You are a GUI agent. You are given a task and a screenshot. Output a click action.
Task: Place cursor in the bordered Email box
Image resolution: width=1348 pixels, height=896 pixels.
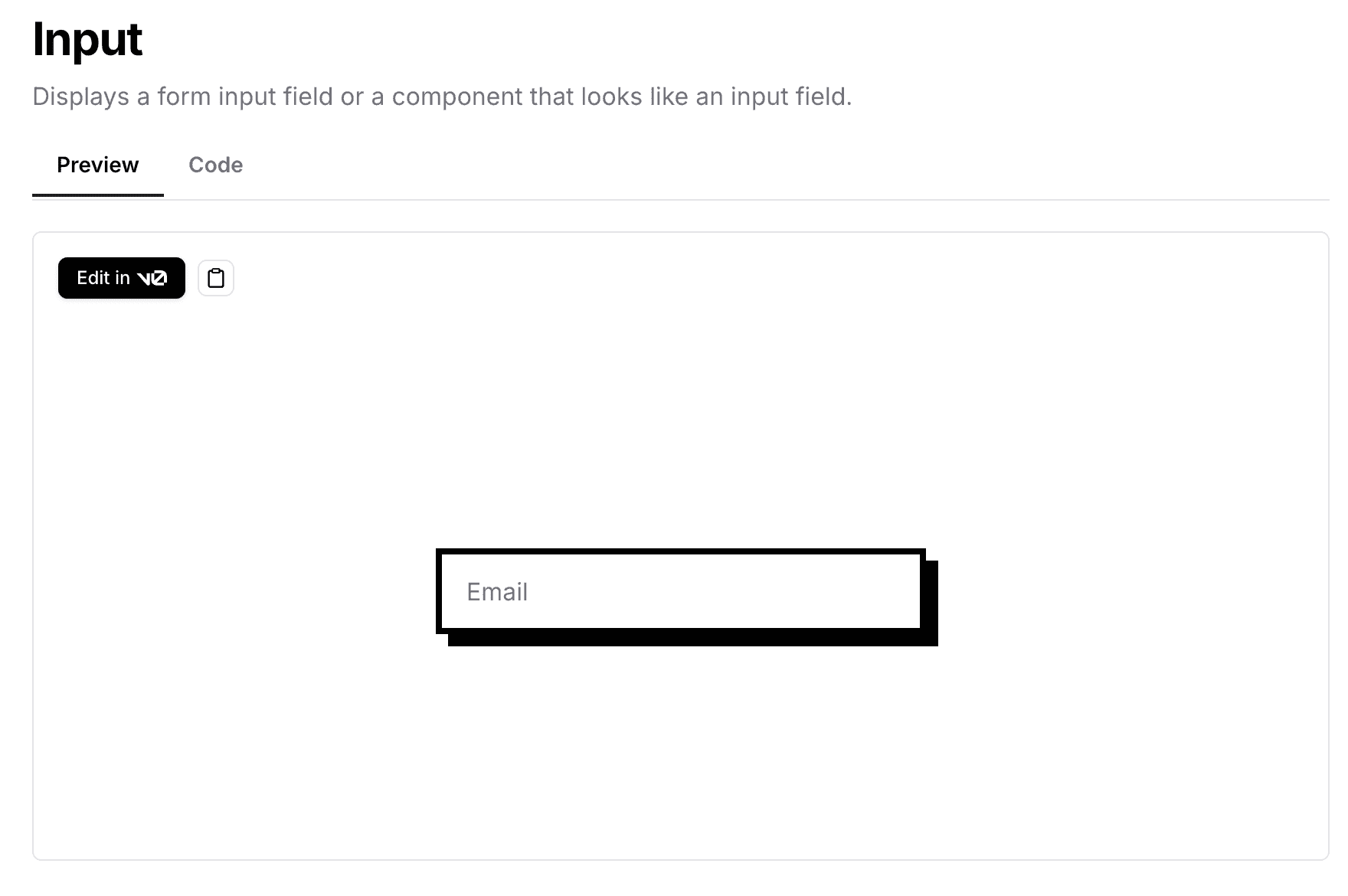(x=681, y=591)
